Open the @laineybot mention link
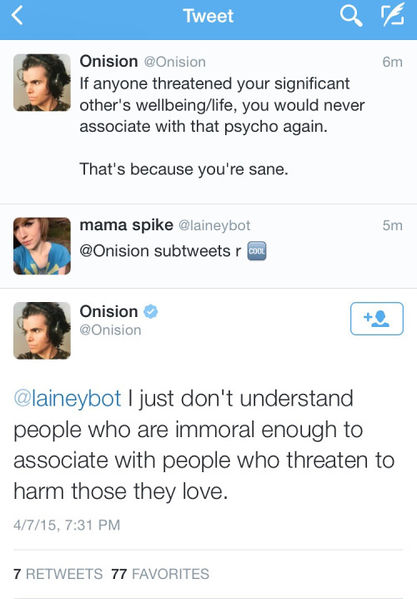This screenshot has height=599, width=417. coord(68,398)
